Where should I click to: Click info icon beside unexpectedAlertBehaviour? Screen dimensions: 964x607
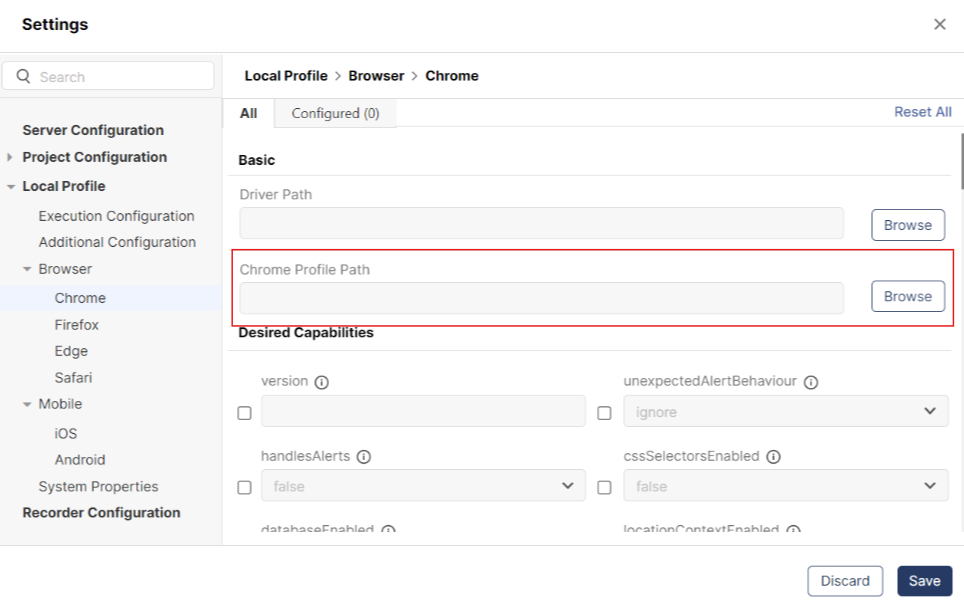(x=811, y=382)
